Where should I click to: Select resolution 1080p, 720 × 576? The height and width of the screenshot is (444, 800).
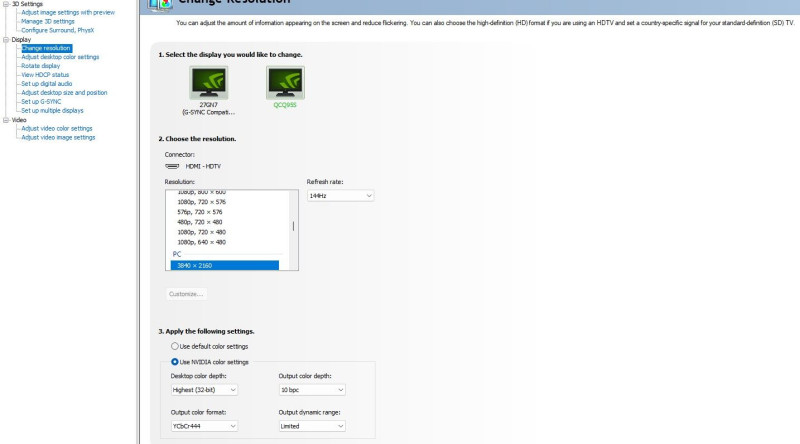(202, 202)
